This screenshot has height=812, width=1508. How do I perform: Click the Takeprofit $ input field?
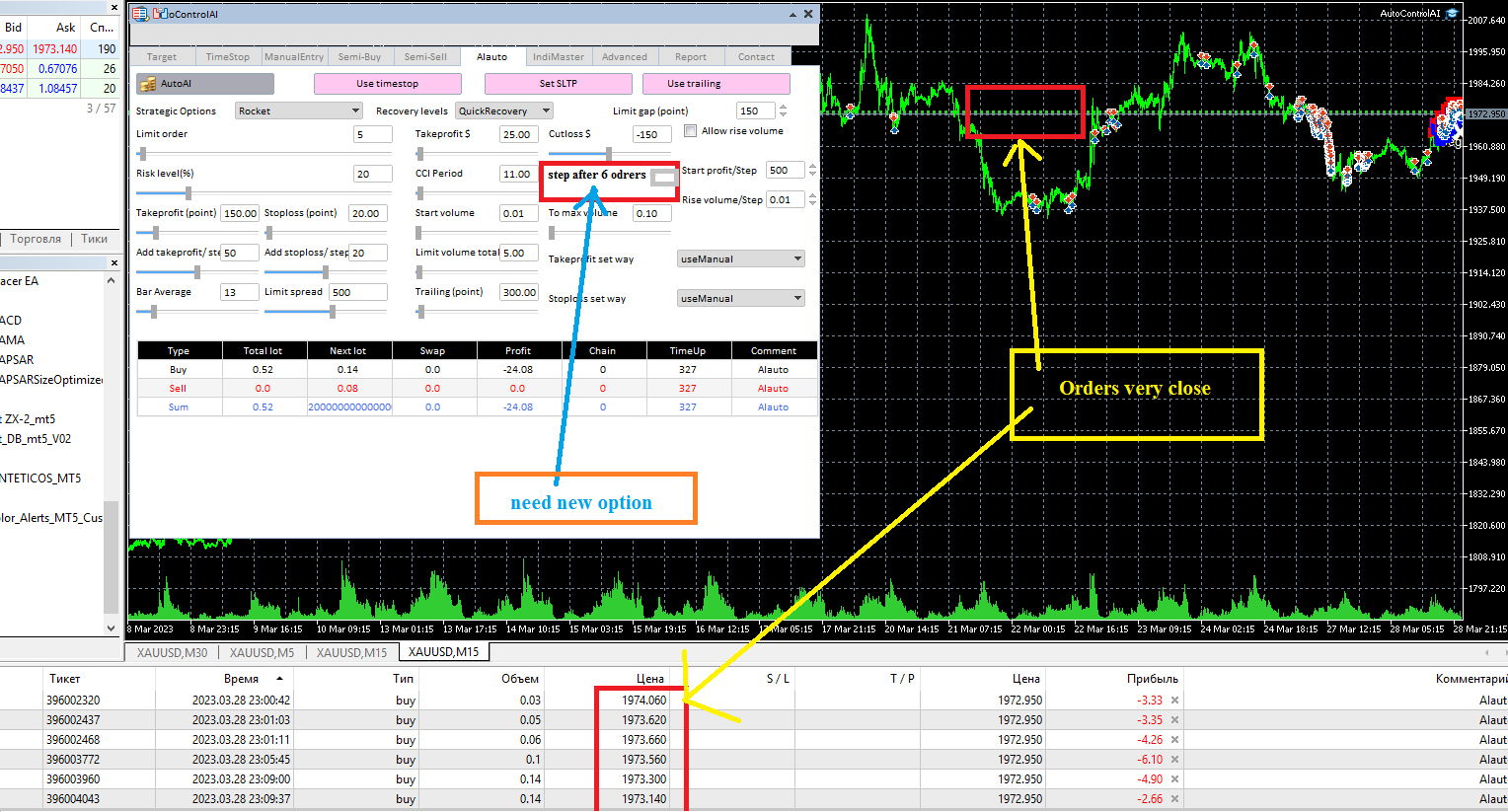tap(519, 134)
